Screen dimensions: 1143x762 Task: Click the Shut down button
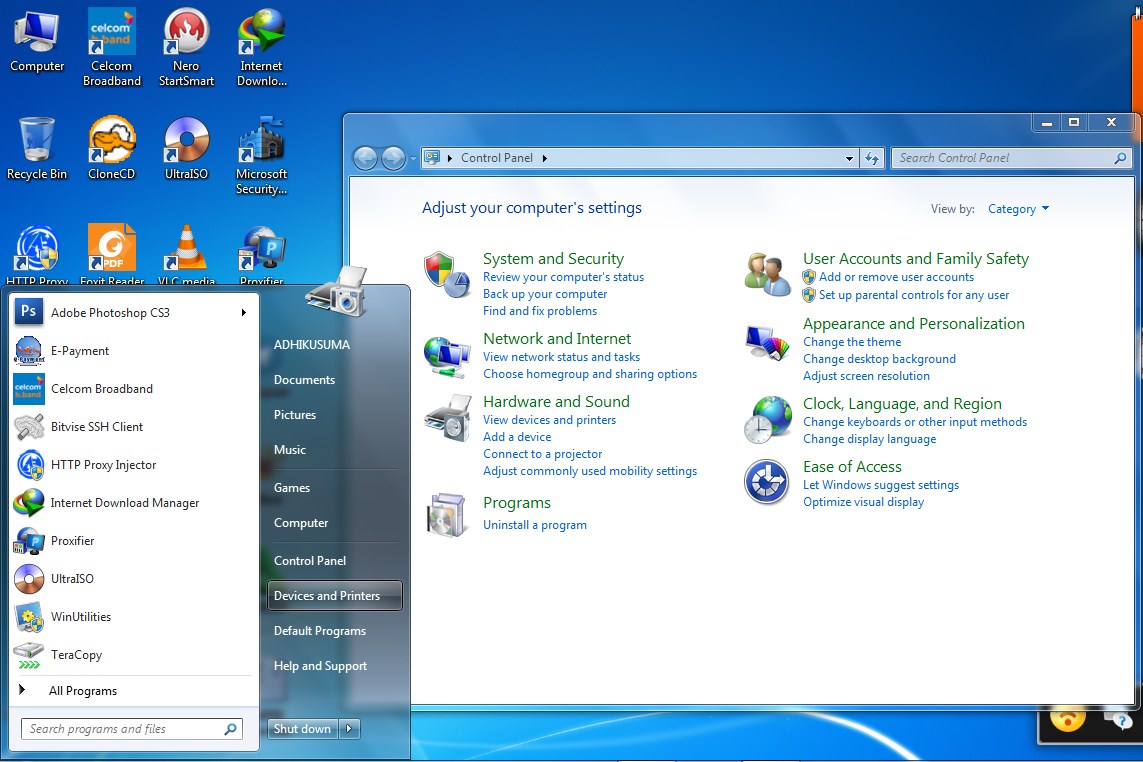click(303, 728)
